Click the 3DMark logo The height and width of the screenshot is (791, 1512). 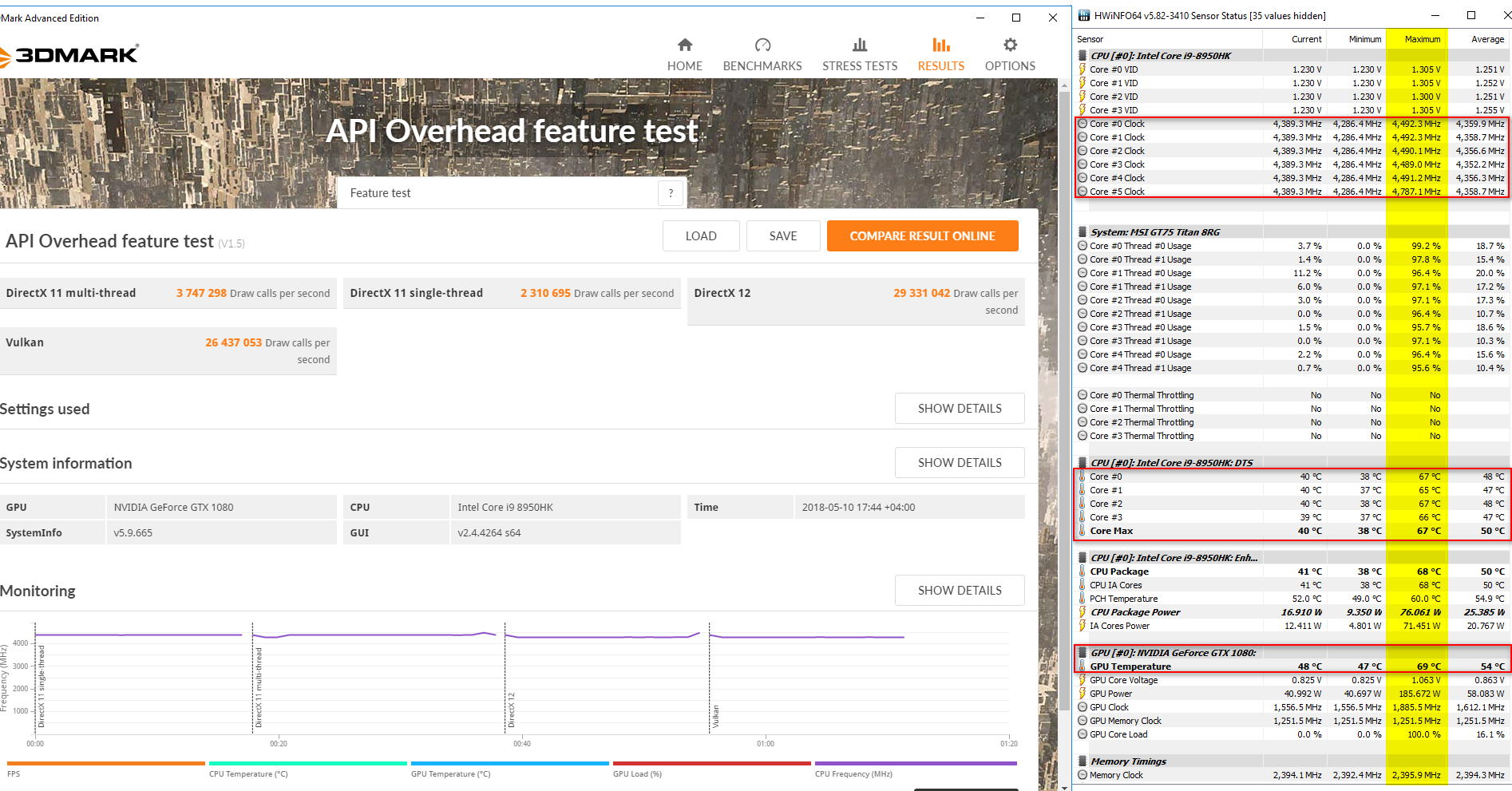69,54
